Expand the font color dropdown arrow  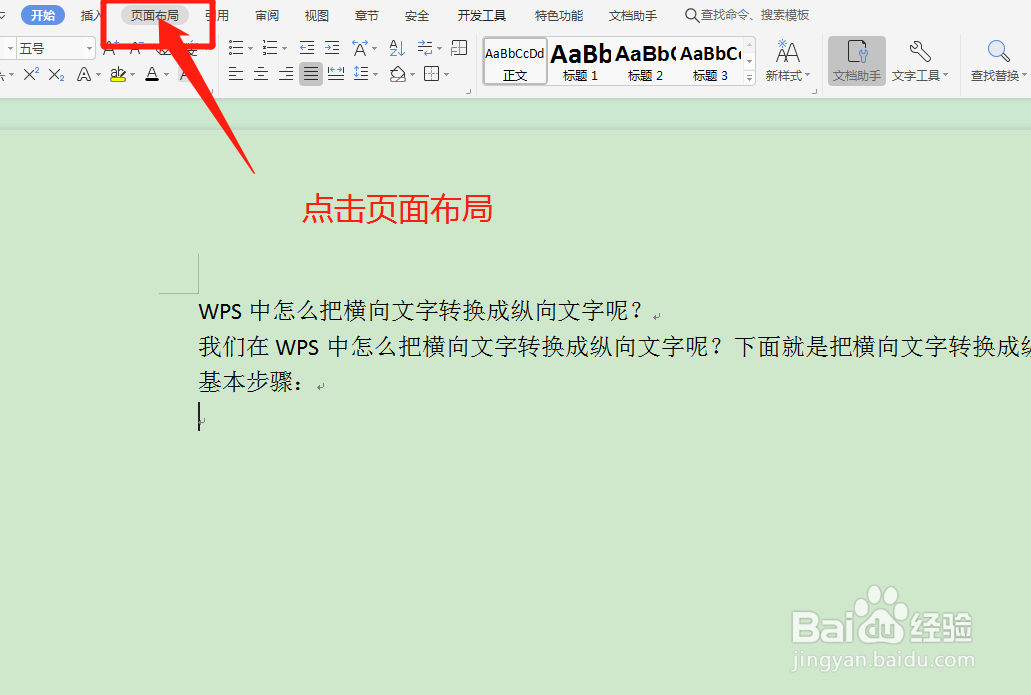click(x=166, y=75)
